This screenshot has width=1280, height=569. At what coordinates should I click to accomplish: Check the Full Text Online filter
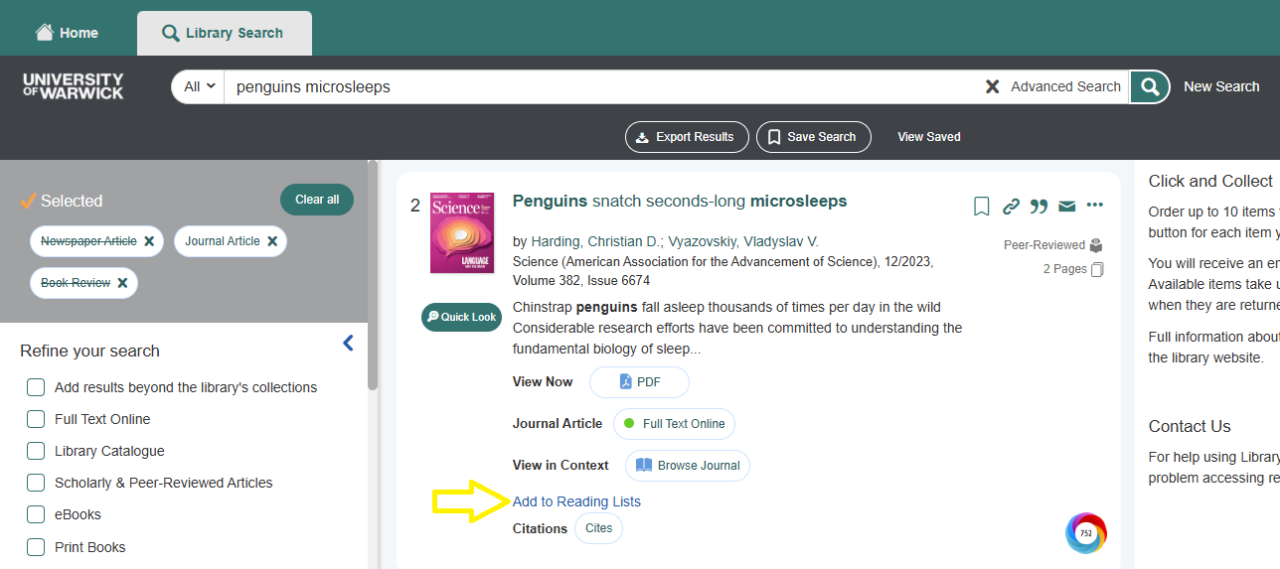36,419
